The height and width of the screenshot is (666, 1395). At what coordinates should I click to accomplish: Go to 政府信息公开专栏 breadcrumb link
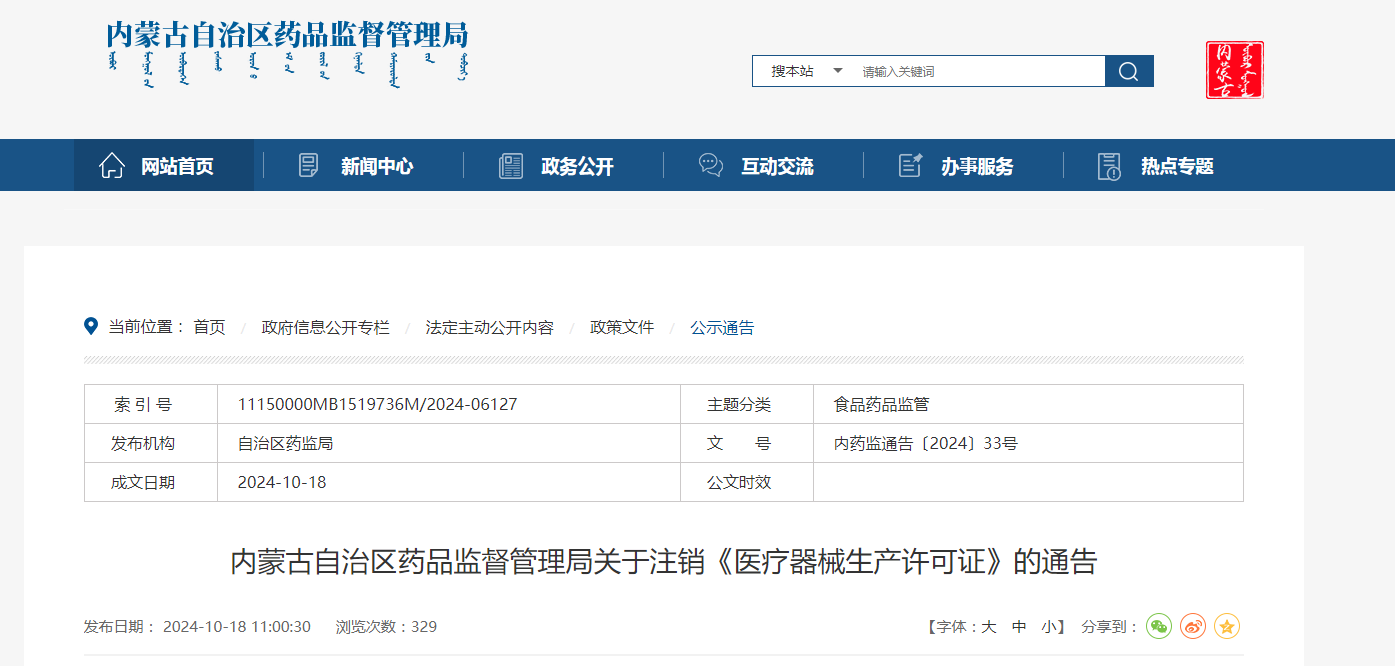[325, 327]
